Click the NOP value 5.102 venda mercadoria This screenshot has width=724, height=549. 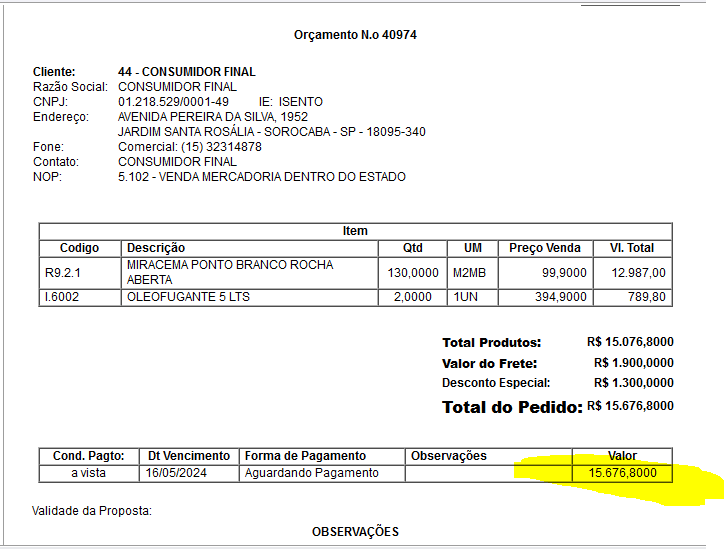pos(261,177)
